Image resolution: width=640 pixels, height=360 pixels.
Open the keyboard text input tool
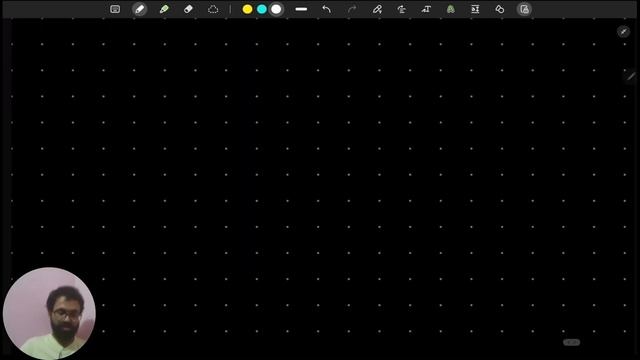point(115,9)
